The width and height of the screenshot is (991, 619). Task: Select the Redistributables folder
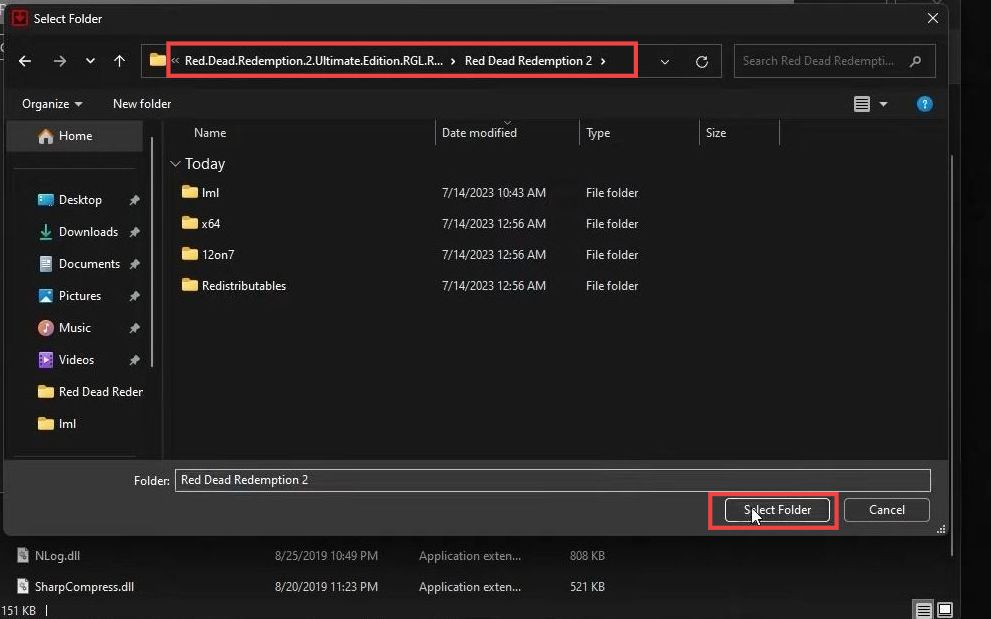(x=243, y=286)
